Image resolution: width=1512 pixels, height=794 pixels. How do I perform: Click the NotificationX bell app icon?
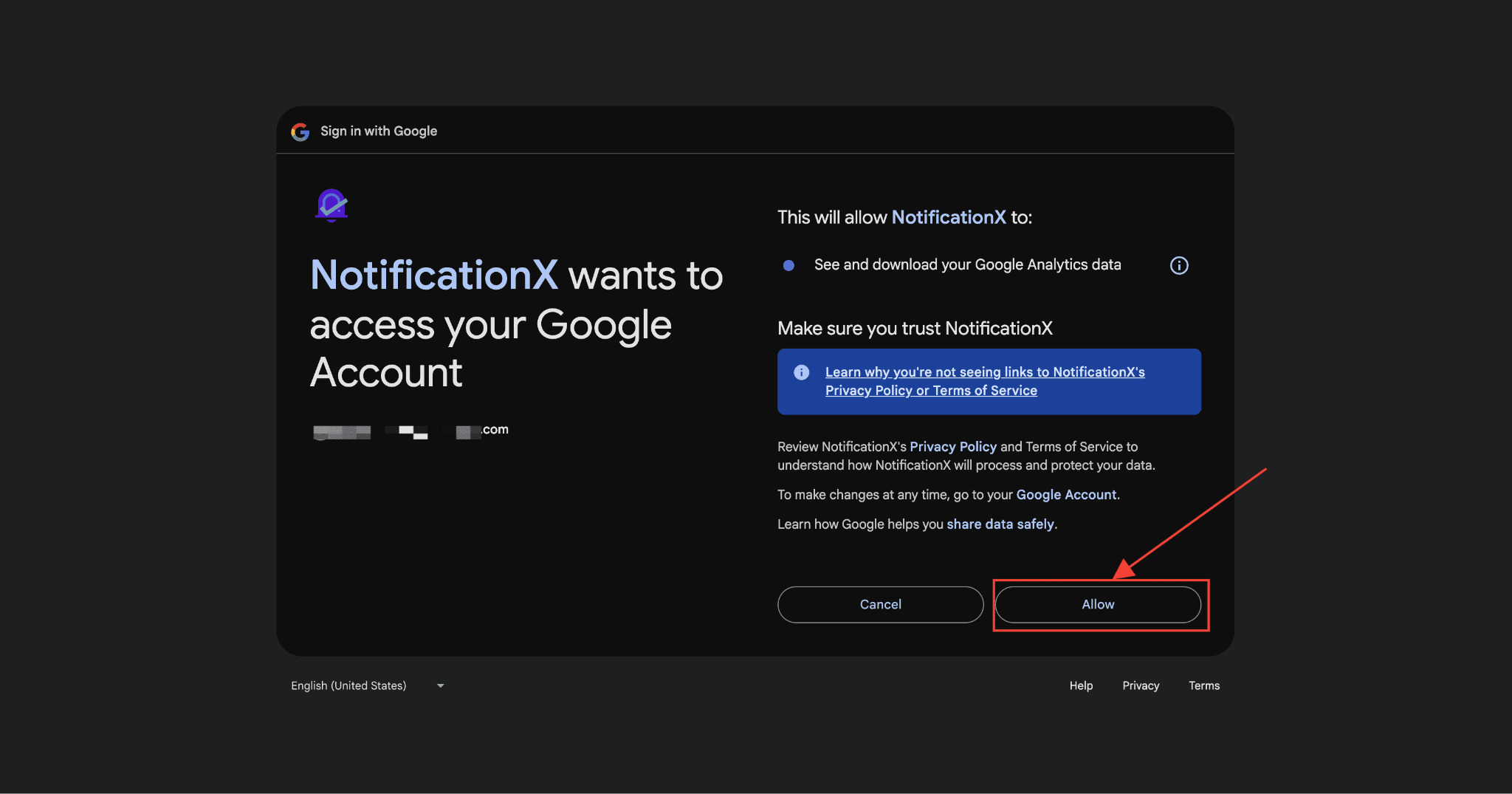(x=331, y=205)
